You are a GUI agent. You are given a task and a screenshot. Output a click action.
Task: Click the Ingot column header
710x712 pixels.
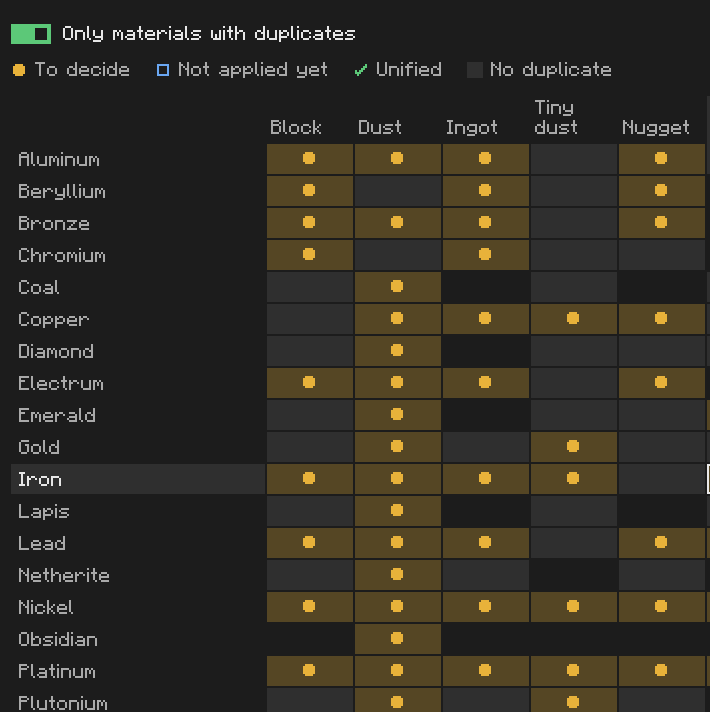472,127
